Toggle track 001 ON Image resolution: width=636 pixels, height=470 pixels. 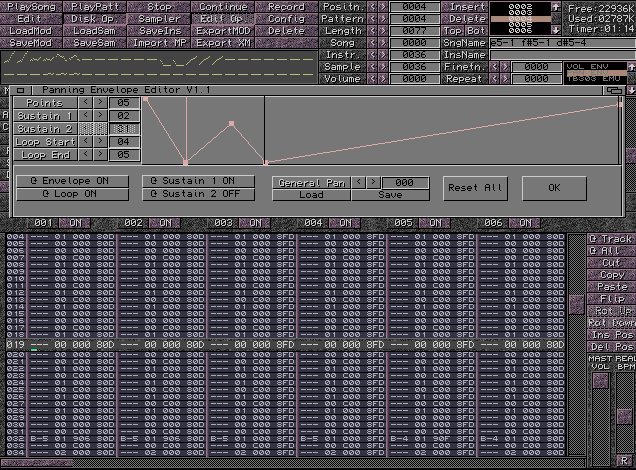[x=75, y=223]
